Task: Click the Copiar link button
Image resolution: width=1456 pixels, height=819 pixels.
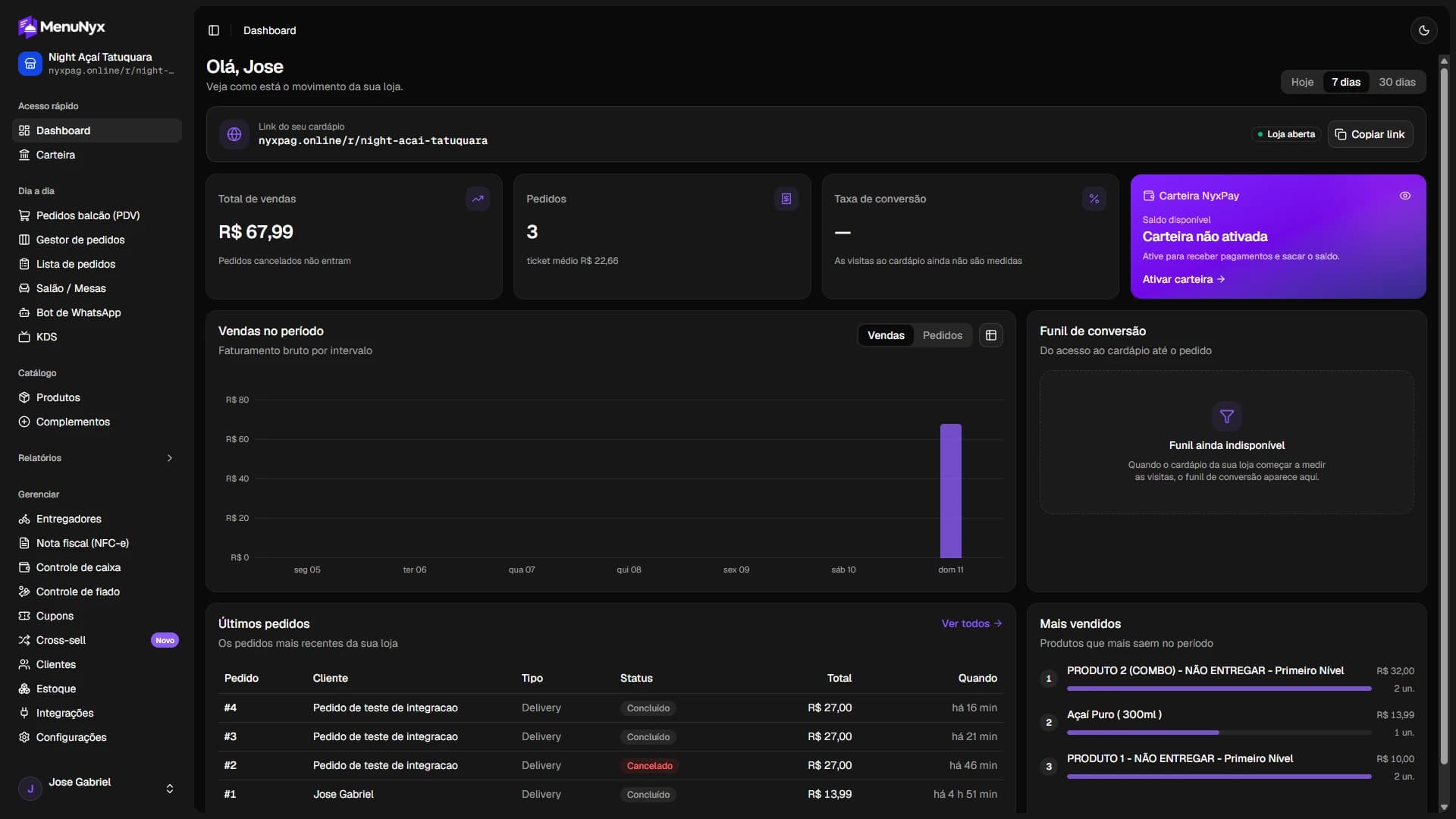Action: point(1370,134)
